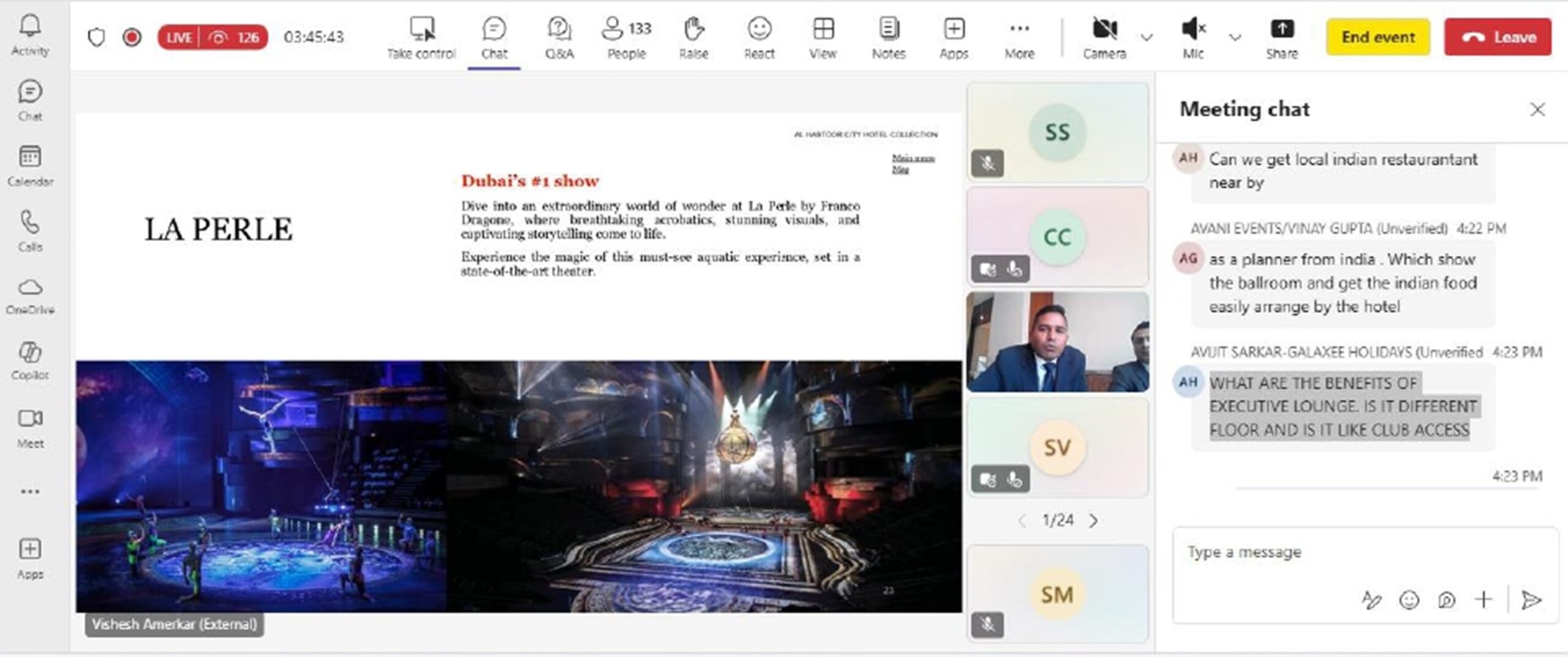Click the underlined link on slide top-right
Screen dimensions: 1568x657
pyautogui.click(x=913, y=163)
